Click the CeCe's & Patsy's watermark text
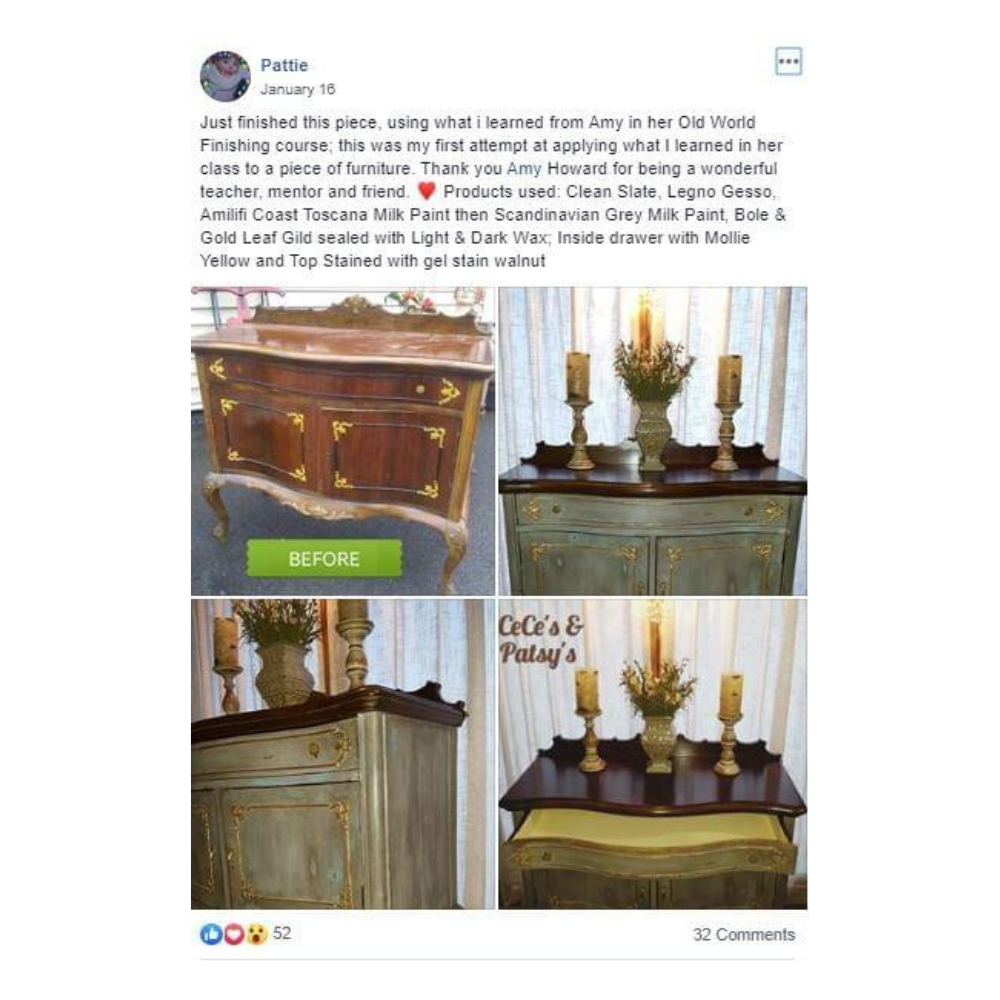Screen dimensions: 1000x1000 (x=541, y=640)
